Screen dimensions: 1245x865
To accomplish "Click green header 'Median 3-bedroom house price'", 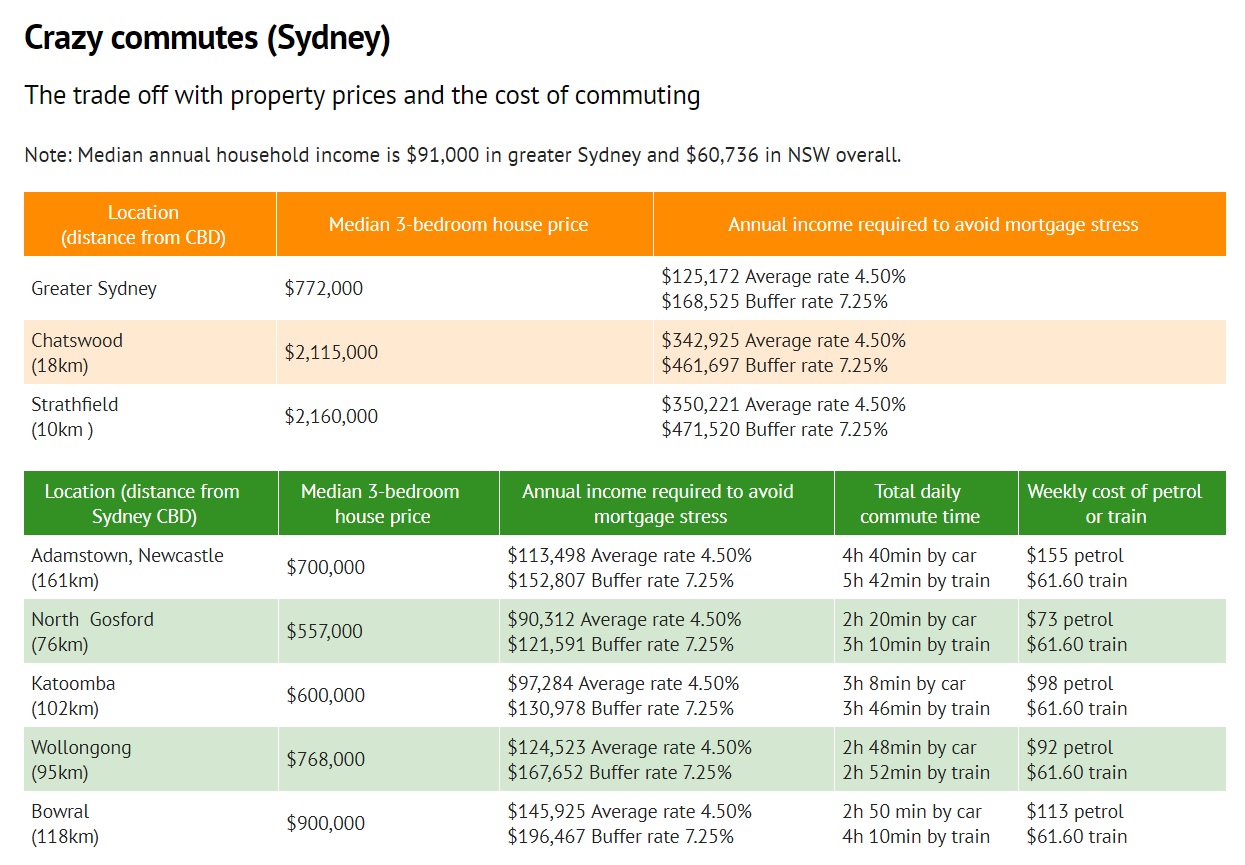I will [x=389, y=503].
